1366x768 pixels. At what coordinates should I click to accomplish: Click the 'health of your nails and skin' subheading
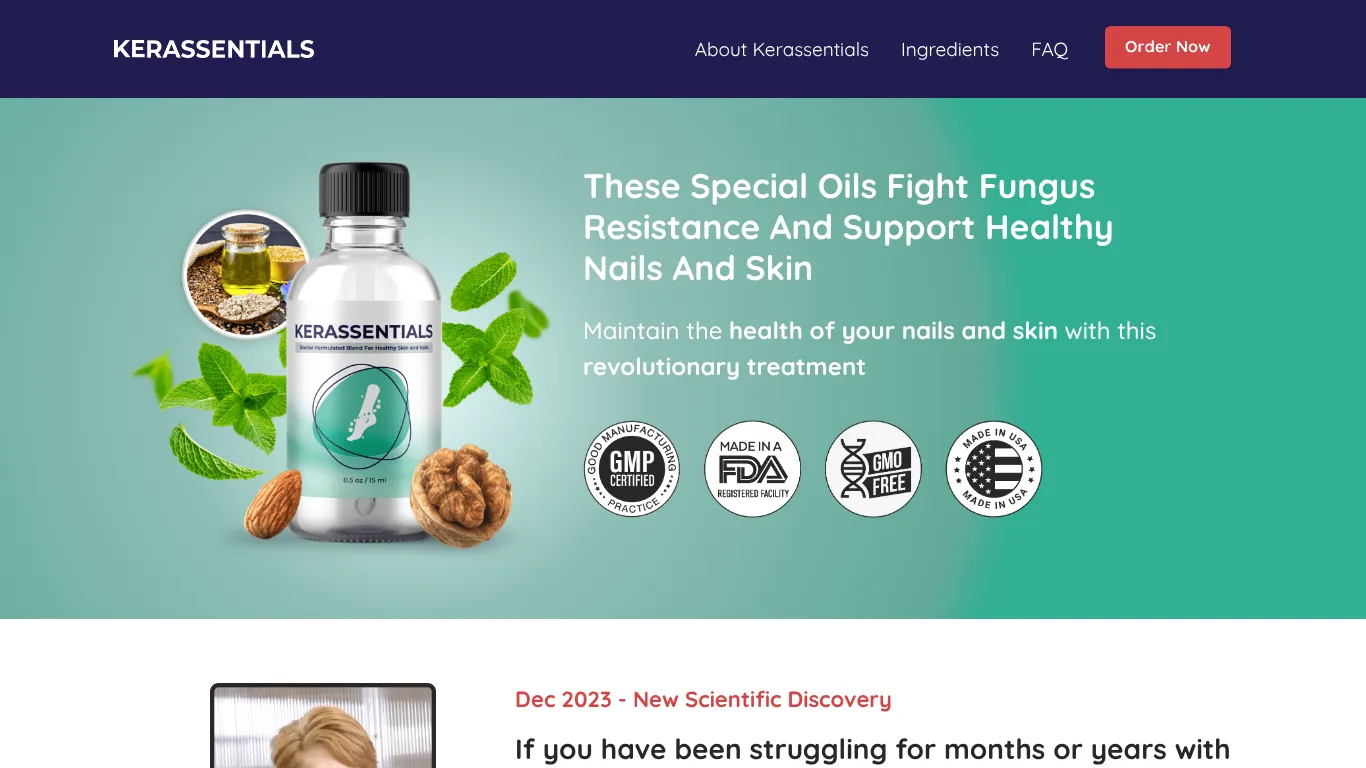(893, 331)
